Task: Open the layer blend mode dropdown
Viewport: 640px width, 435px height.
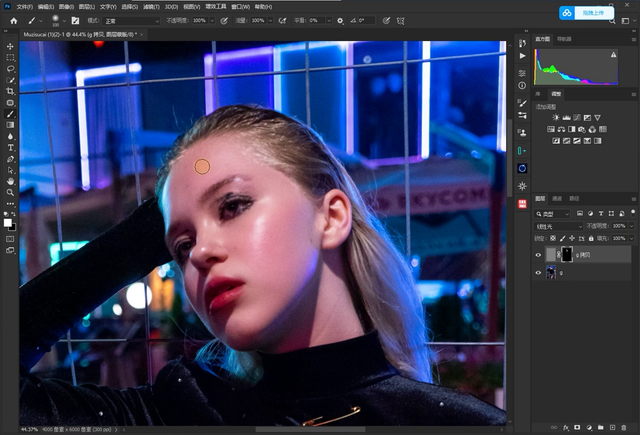Action: pos(556,226)
